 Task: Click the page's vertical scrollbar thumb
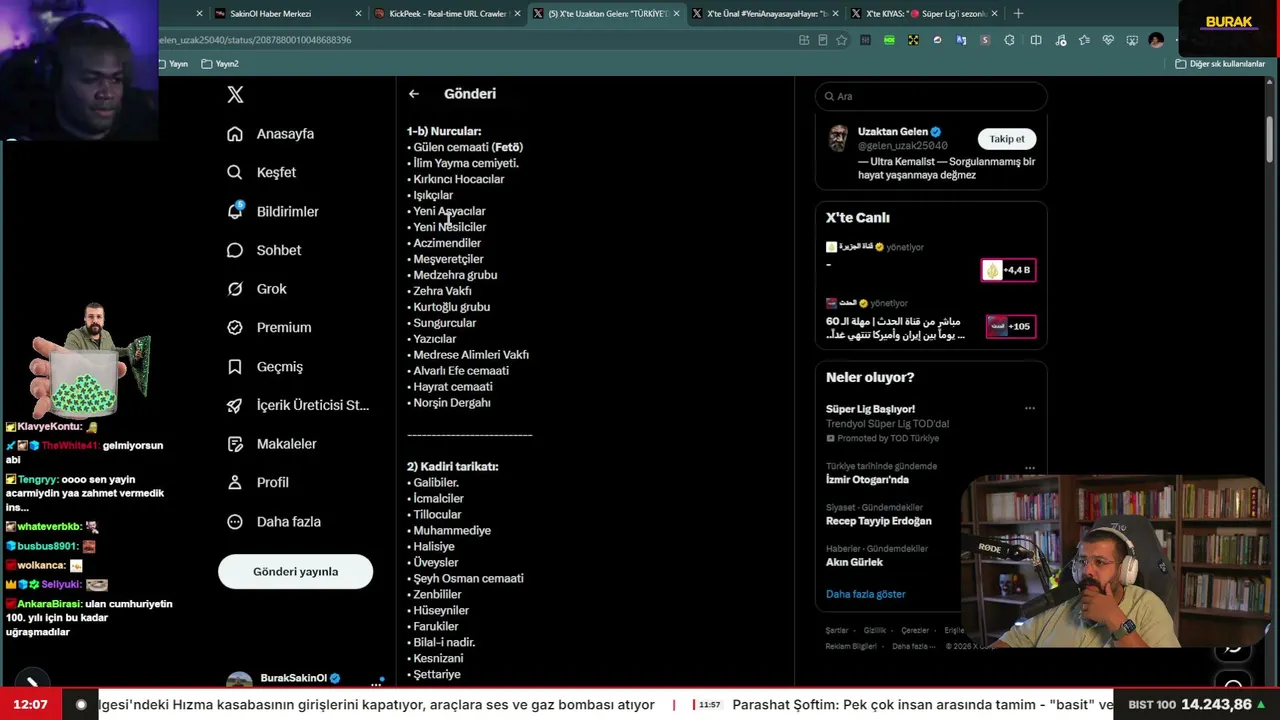[1271, 138]
